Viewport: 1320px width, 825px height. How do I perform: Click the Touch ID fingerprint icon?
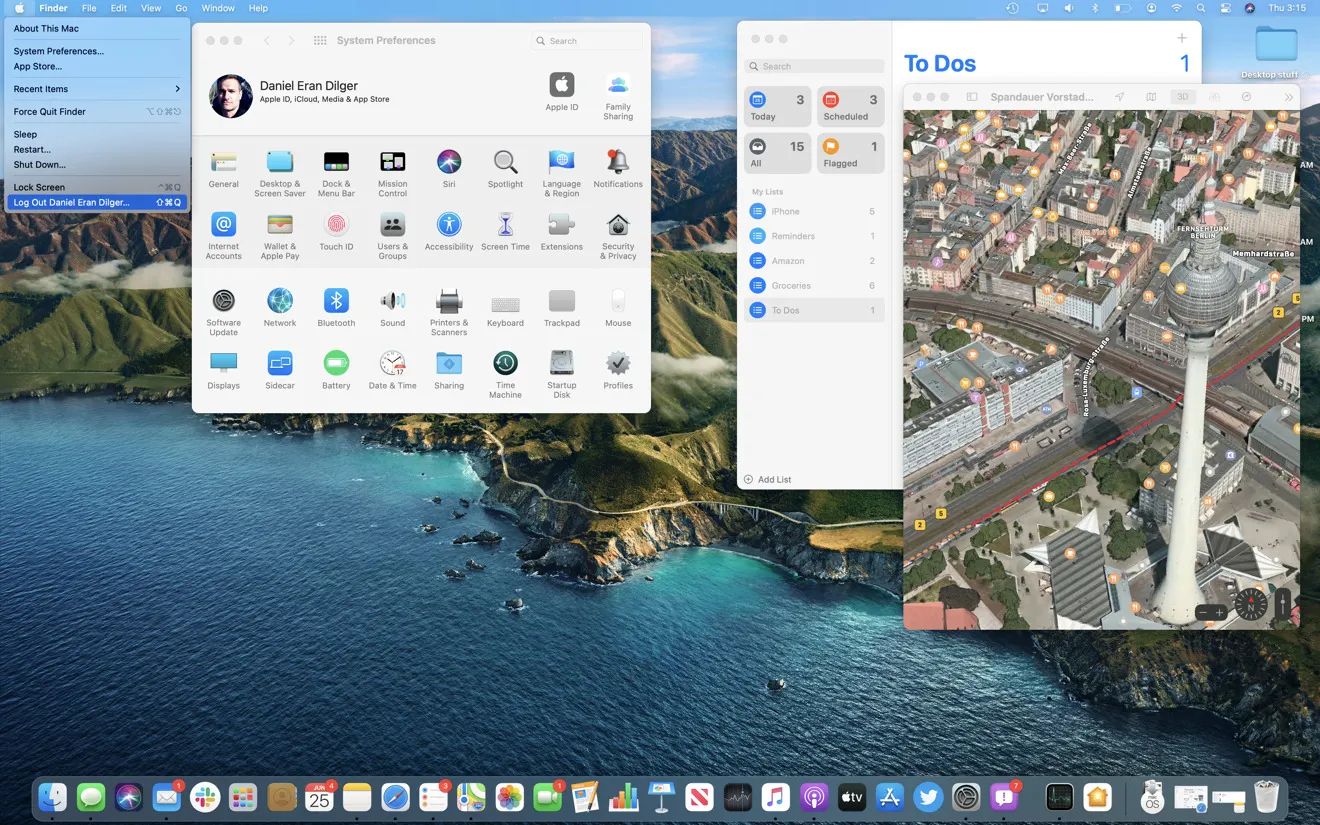tap(336, 226)
